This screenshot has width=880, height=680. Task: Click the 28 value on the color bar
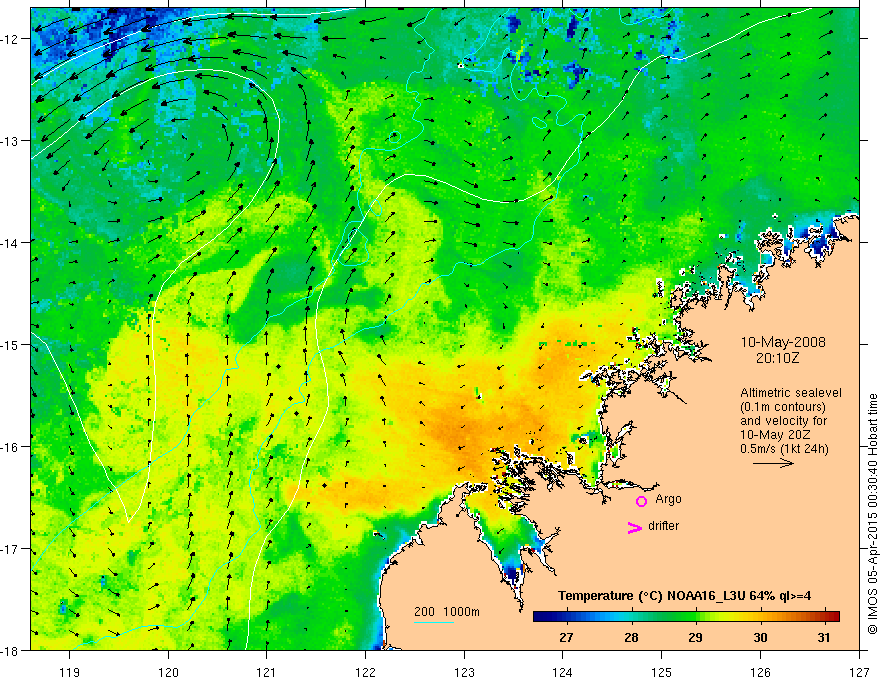pyautogui.click(x=631, y=637)
